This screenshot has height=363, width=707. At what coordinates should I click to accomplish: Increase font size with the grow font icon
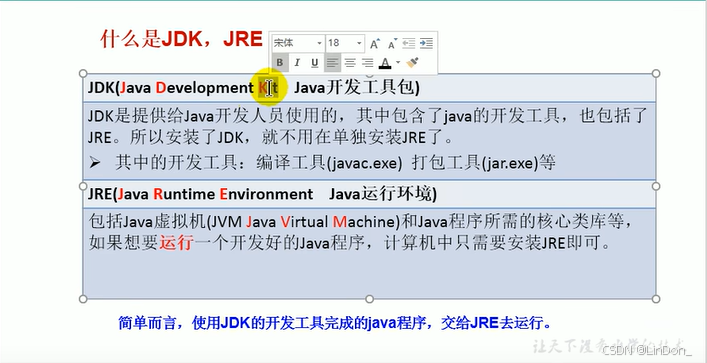coord(375,43)
